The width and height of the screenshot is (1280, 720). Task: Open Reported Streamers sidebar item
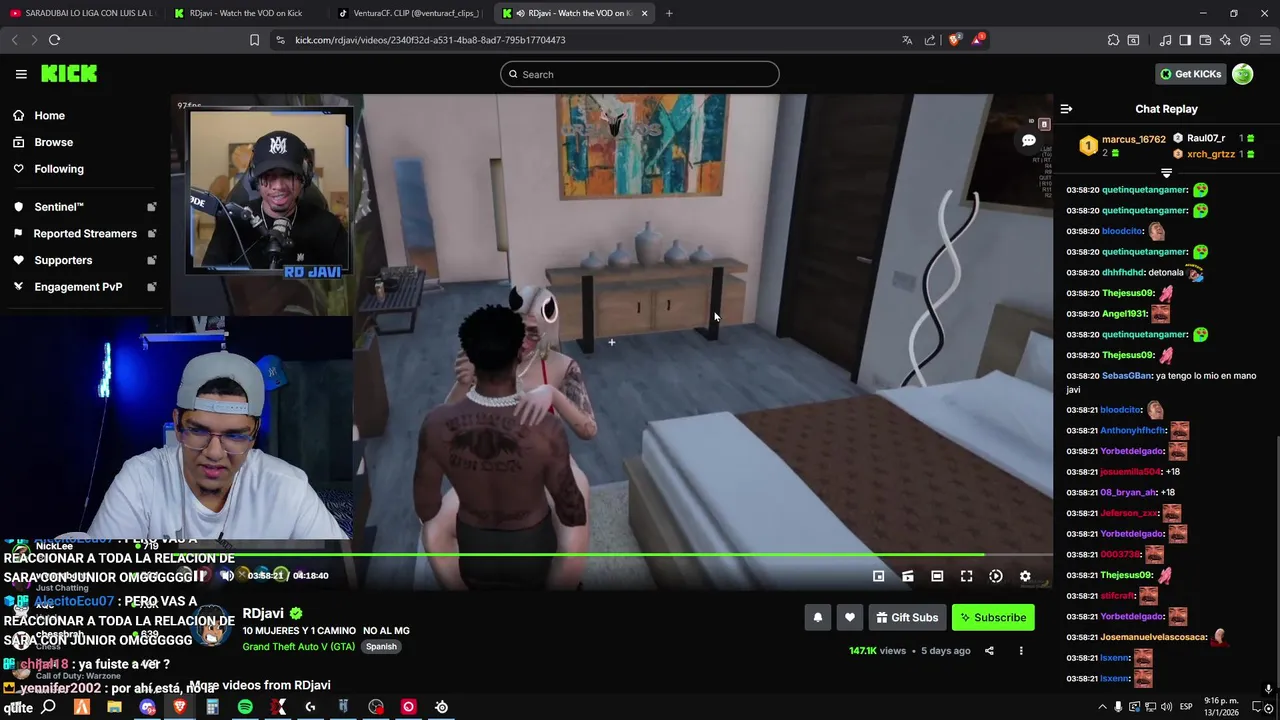[x=85, y=233]
